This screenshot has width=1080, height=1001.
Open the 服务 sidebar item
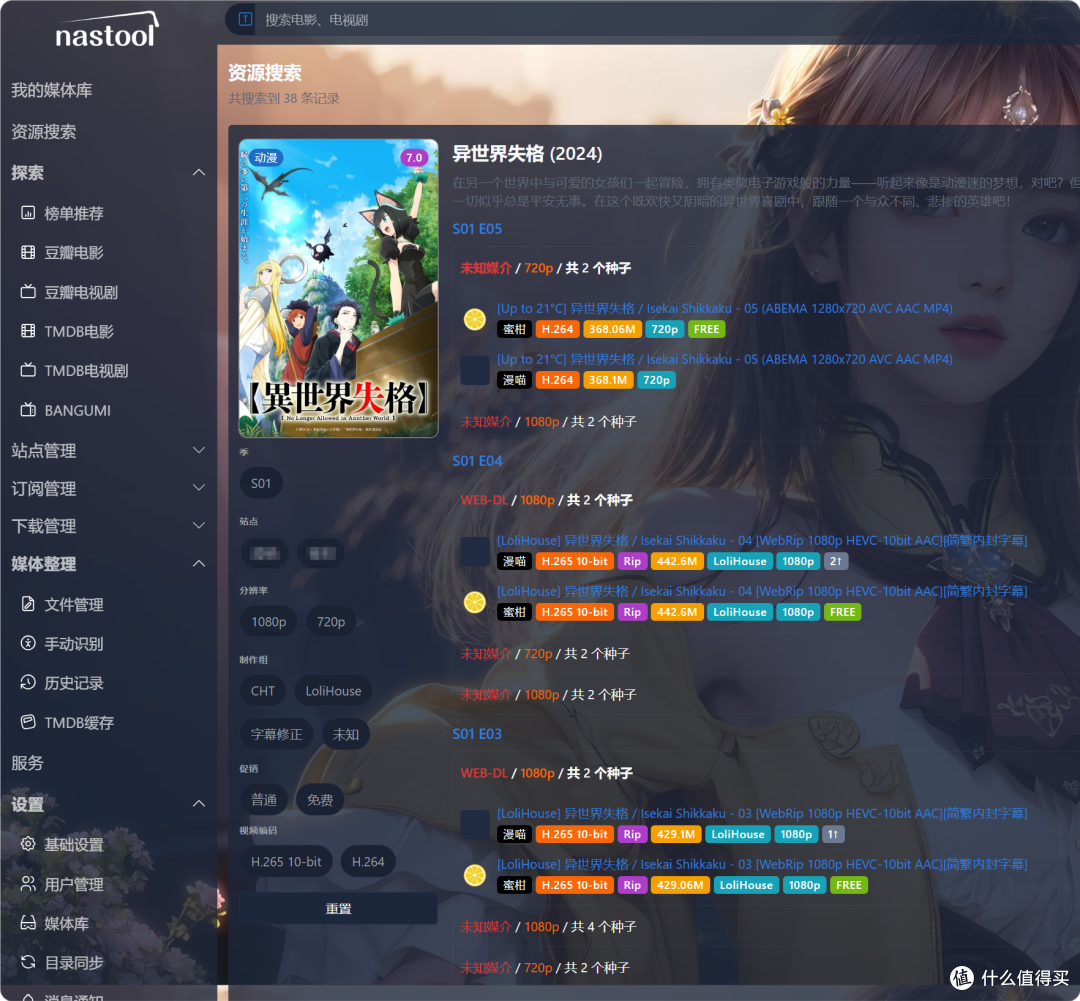click(x=28, y=763)
